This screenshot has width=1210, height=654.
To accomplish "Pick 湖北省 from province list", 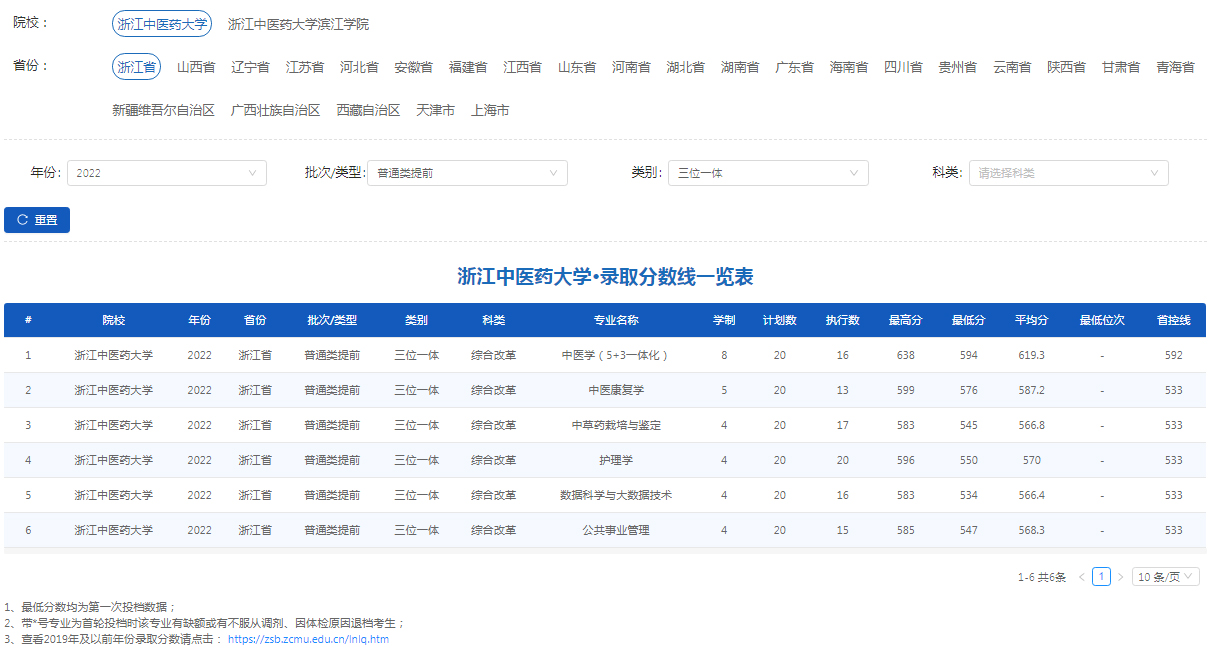I will (685, 67).
